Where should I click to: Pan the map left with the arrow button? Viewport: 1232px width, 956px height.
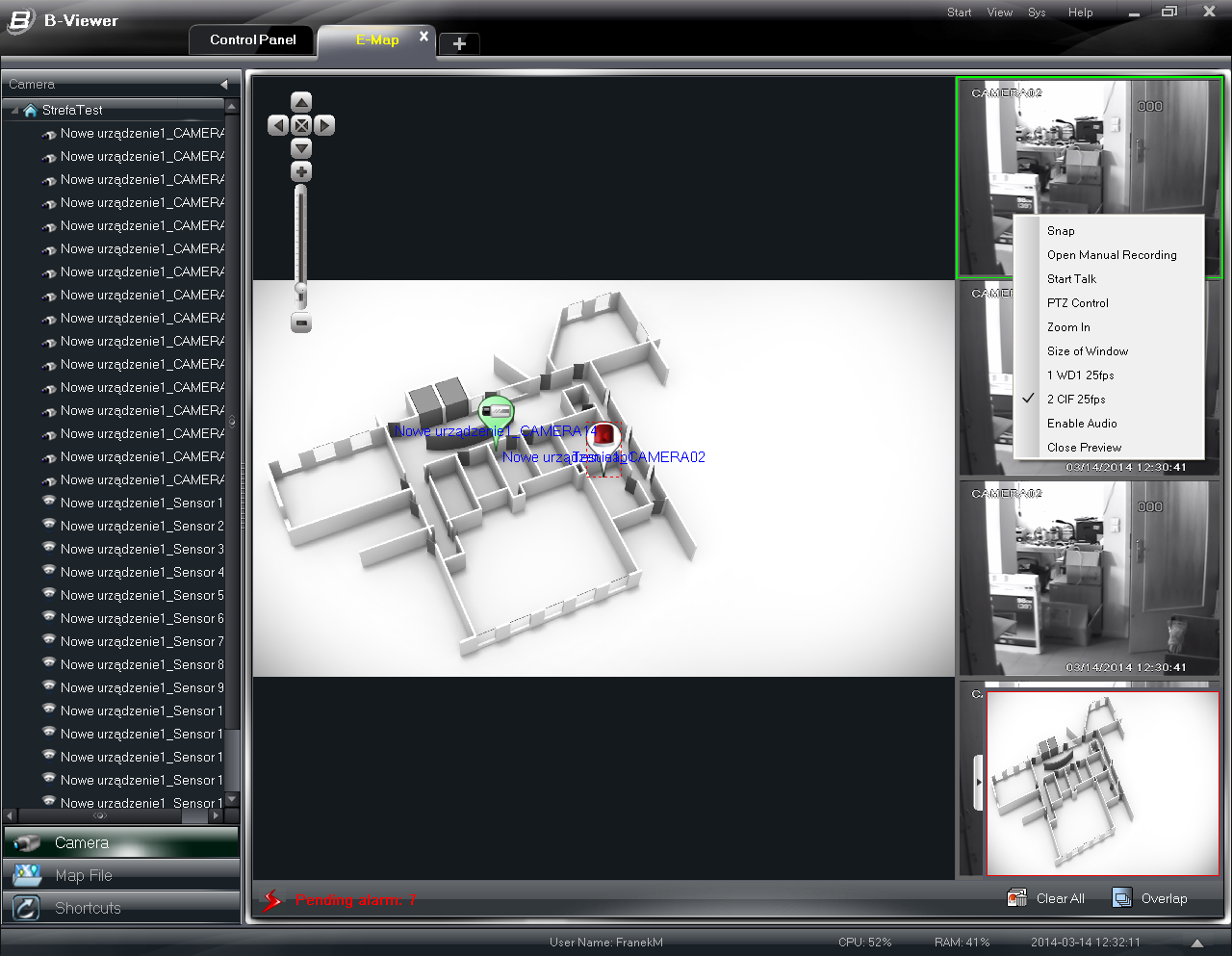(x=278, y=125)
